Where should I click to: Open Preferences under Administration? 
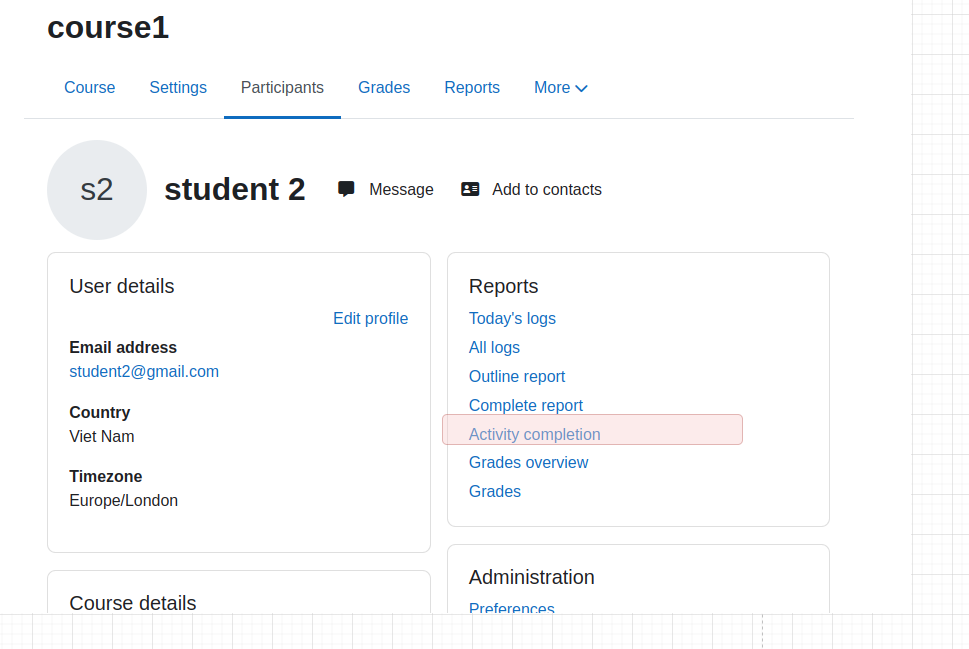(x=512, y=608)
